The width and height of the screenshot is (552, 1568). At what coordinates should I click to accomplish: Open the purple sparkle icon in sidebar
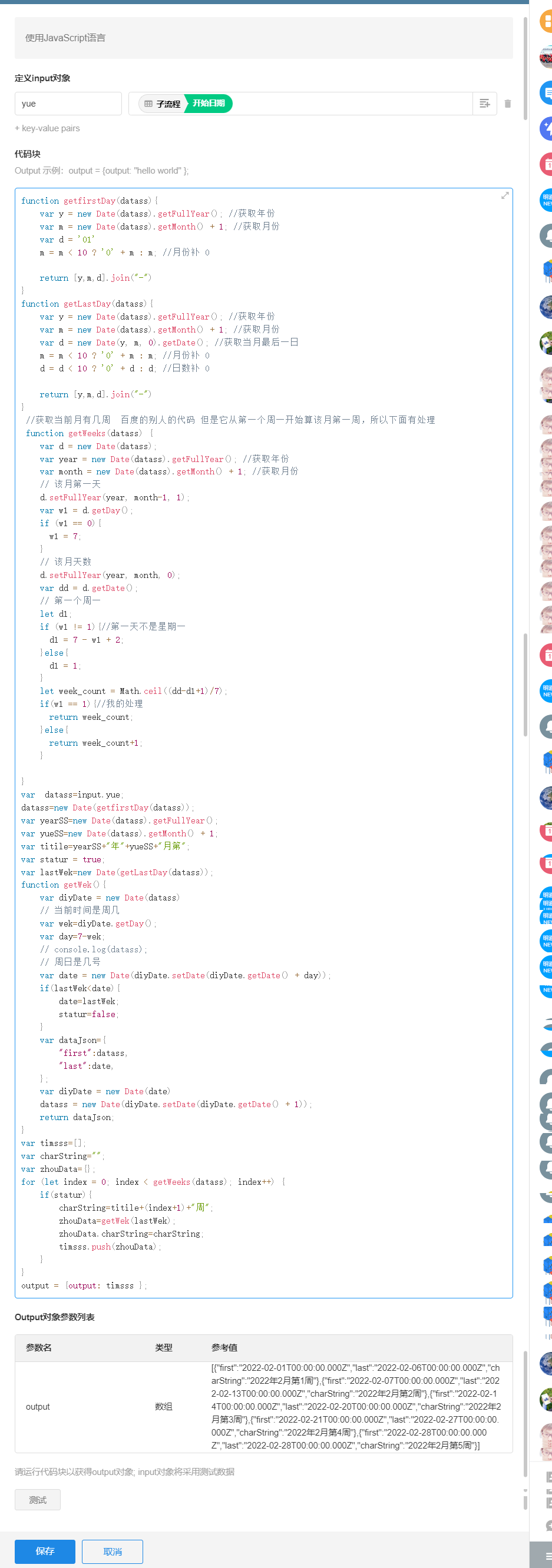(x=546, y=128)
